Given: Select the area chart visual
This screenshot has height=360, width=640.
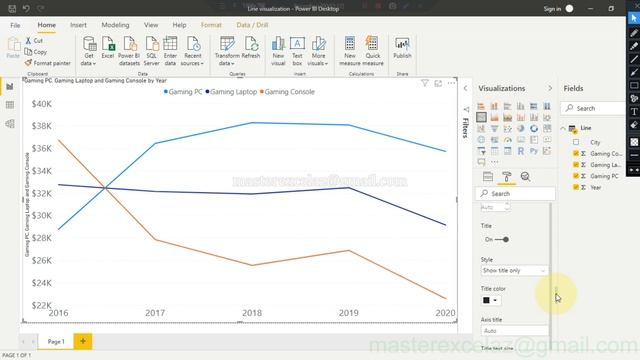Looking at the screenshot, I should click(494, 118).
